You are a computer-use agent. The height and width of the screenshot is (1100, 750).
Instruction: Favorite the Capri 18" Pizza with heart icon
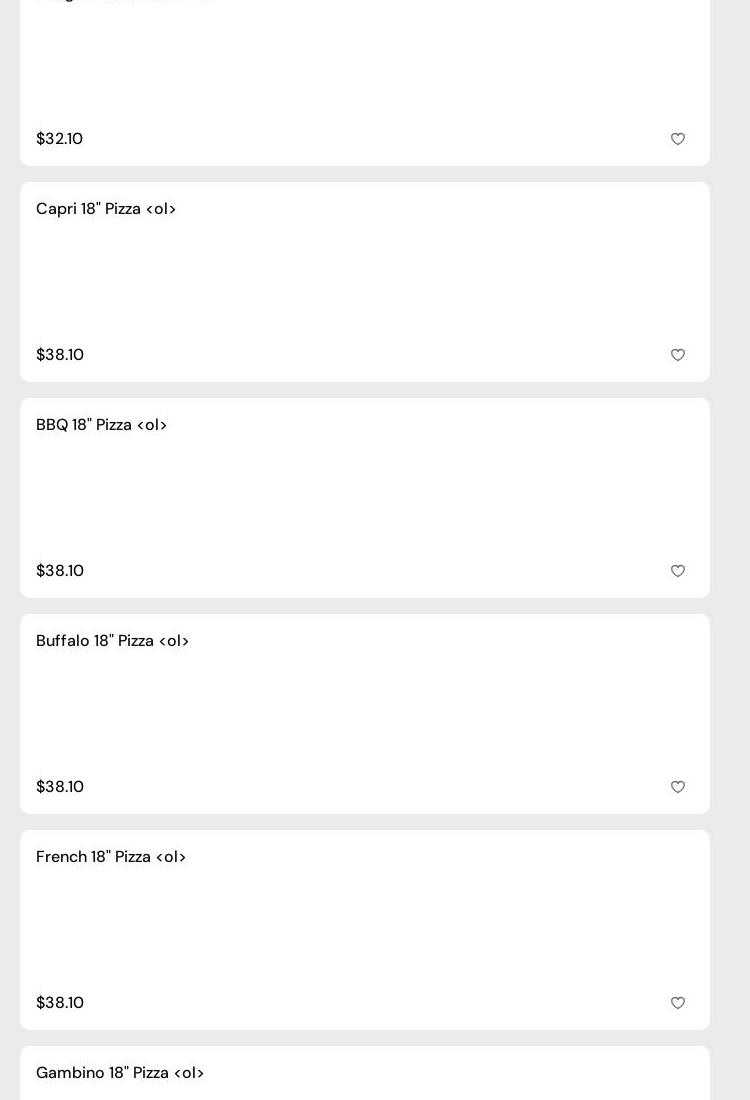(x=678, y=355)
